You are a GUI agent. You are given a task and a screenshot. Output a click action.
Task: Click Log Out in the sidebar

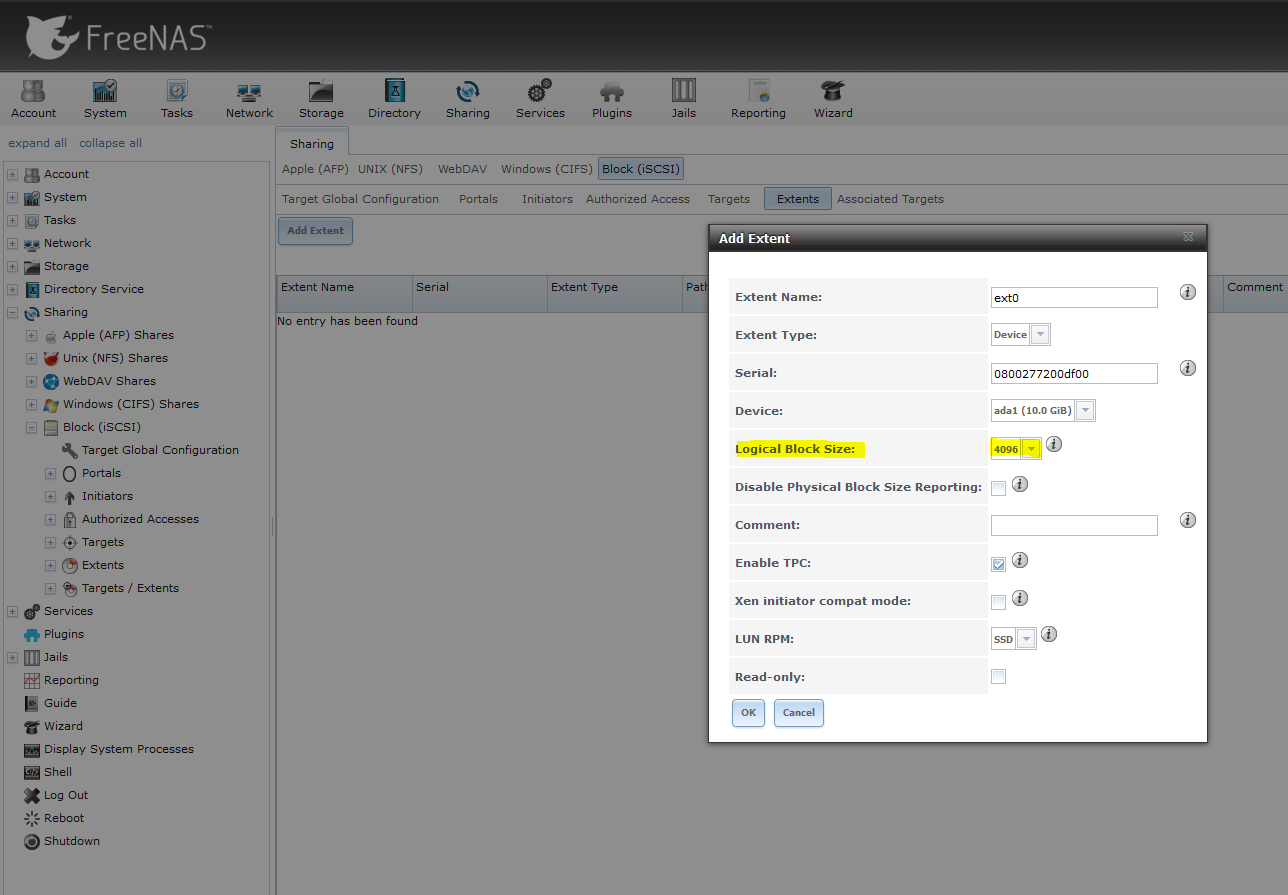coord(66,795)
